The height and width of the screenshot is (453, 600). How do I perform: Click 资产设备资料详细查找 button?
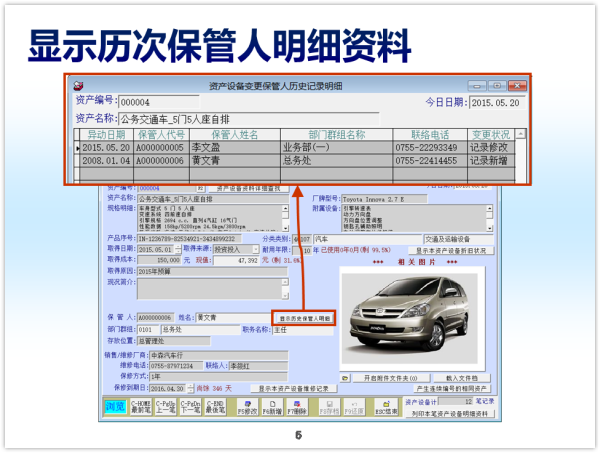click(x=248, y=188)
